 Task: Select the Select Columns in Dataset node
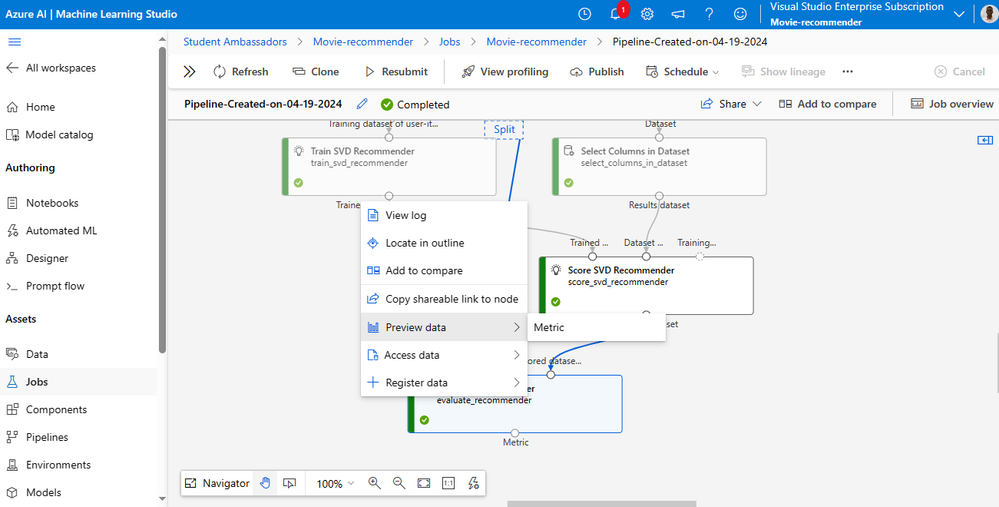click(x=659, y=167)
